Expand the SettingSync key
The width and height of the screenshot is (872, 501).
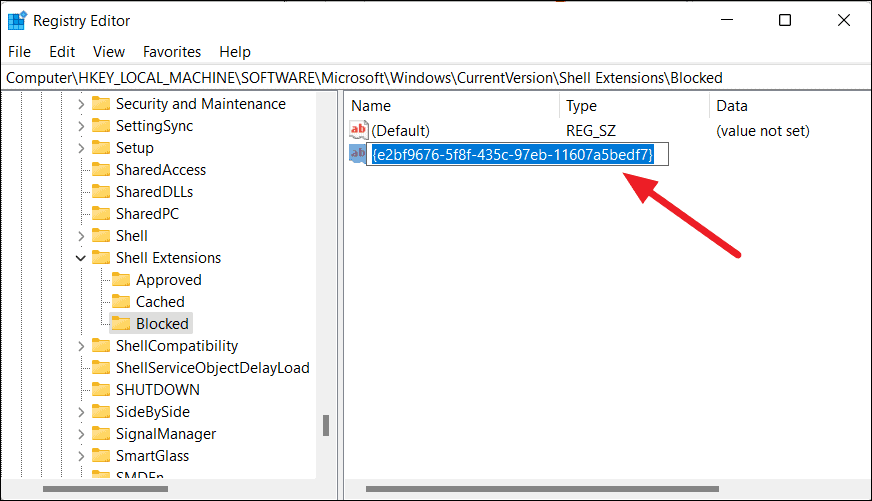81,126
